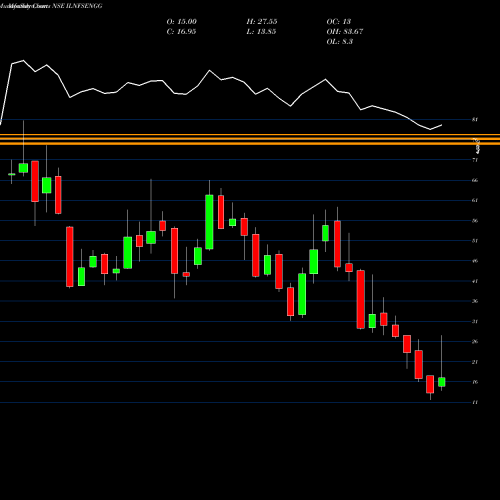Click price axis label 21
The height and width of the screenshot is (500, 500).
point(475,362)
